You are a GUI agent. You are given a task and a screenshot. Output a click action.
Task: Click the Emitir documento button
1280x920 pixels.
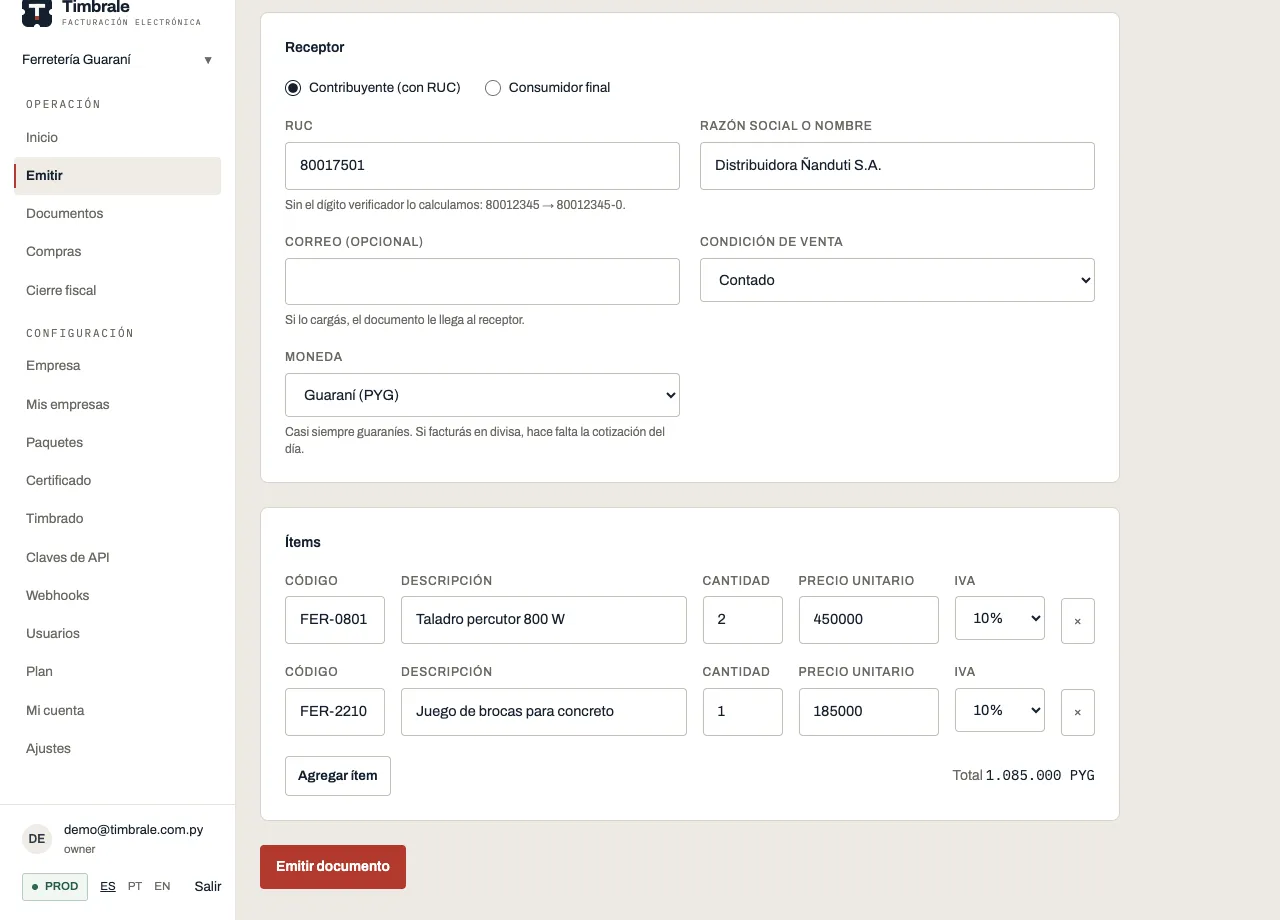coord(333,867)
